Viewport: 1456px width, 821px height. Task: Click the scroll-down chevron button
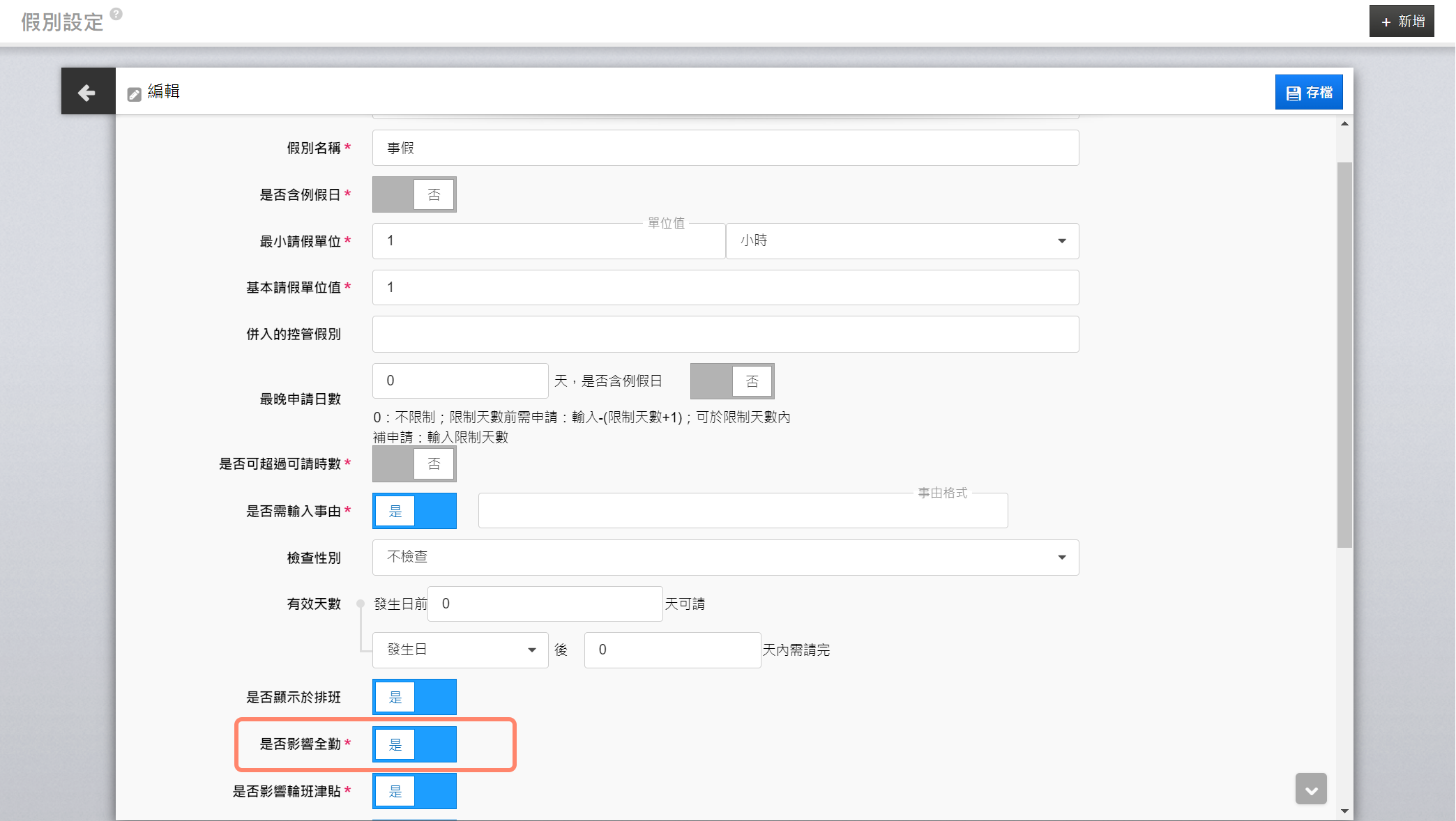click(x=1311, y=790)
